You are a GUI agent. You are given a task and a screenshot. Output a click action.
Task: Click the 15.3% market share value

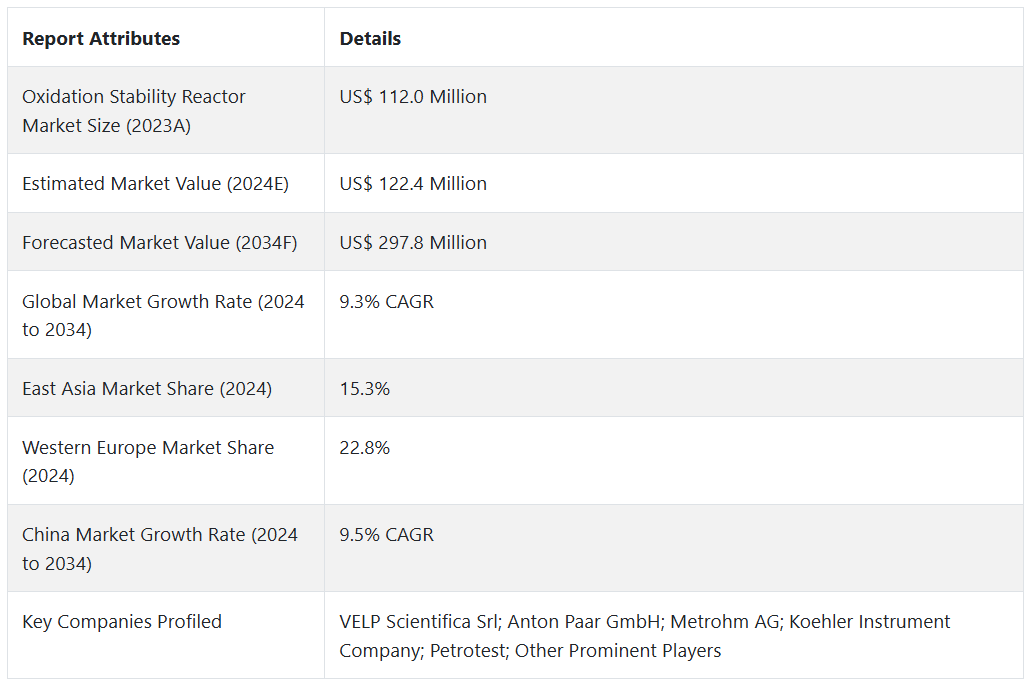click(364, 389)
